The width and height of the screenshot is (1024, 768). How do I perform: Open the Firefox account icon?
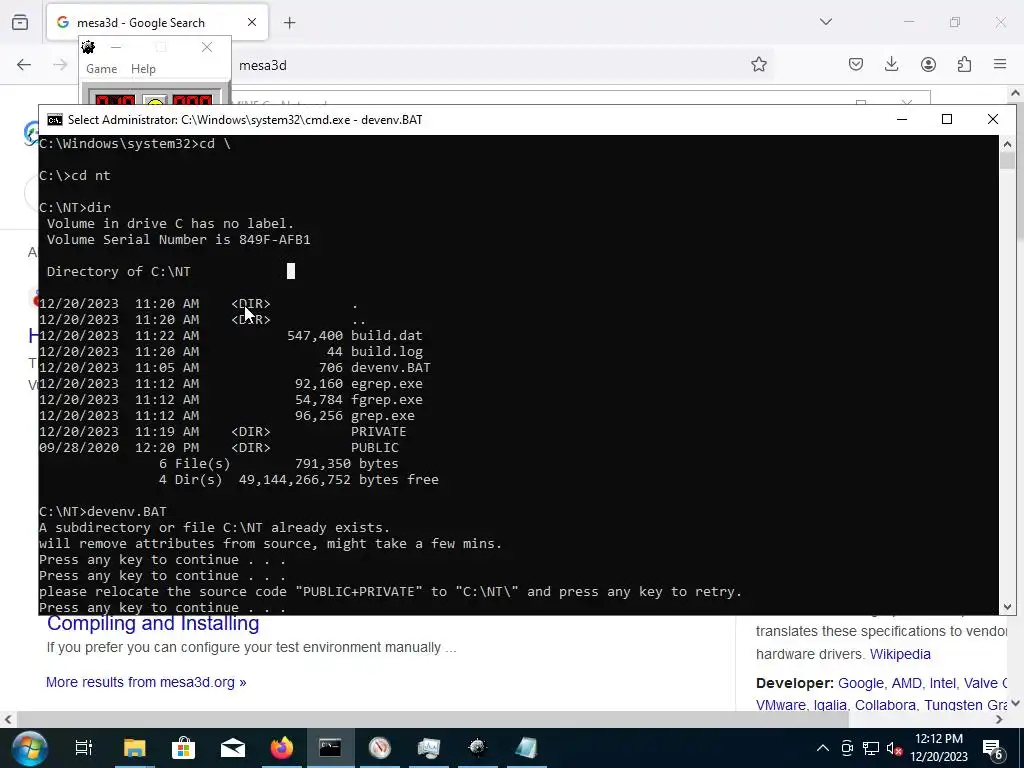(928, 64)
